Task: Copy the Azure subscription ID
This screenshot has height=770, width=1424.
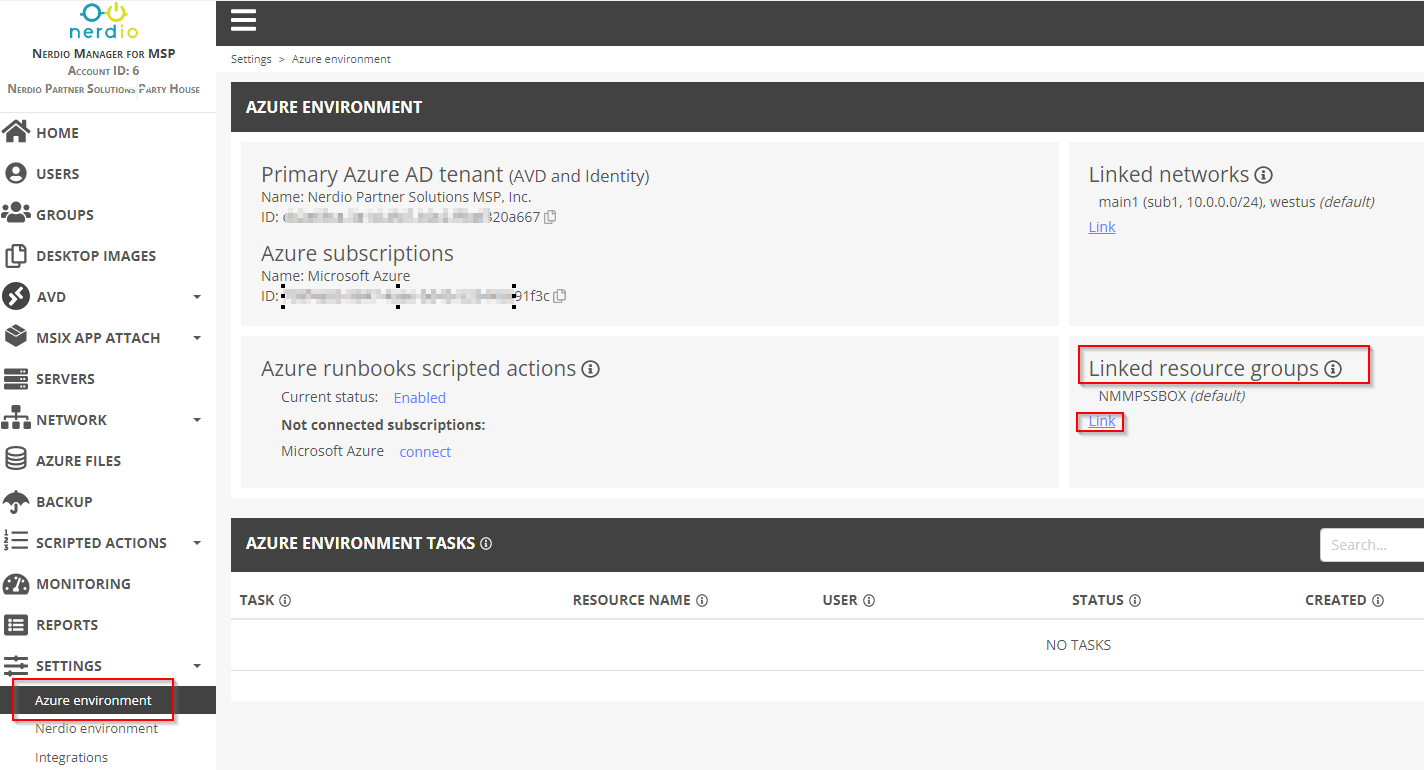Action: click(x=560, y=296)
